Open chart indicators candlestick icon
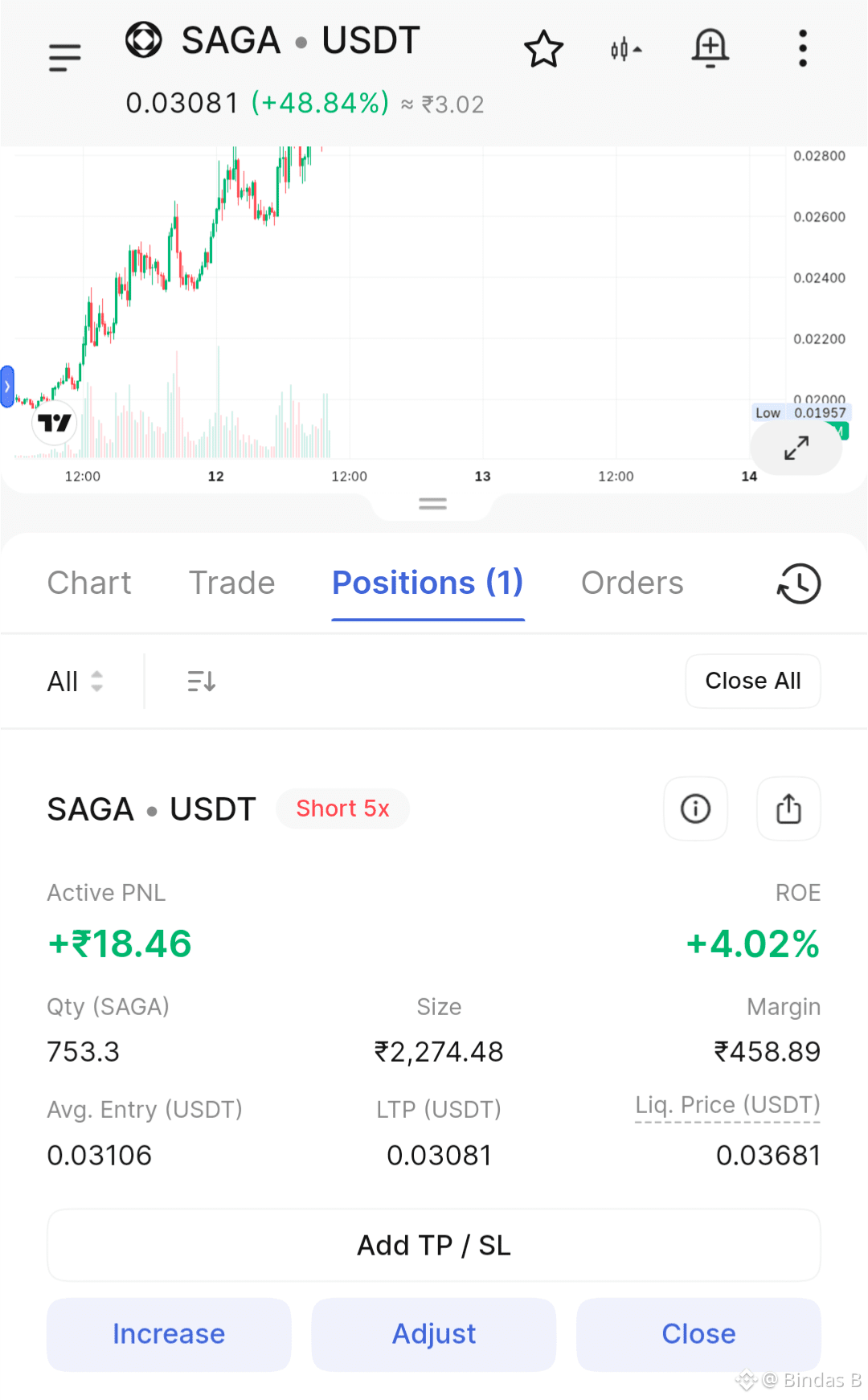The image size is (868, 1400). click(x=625, y=50)
